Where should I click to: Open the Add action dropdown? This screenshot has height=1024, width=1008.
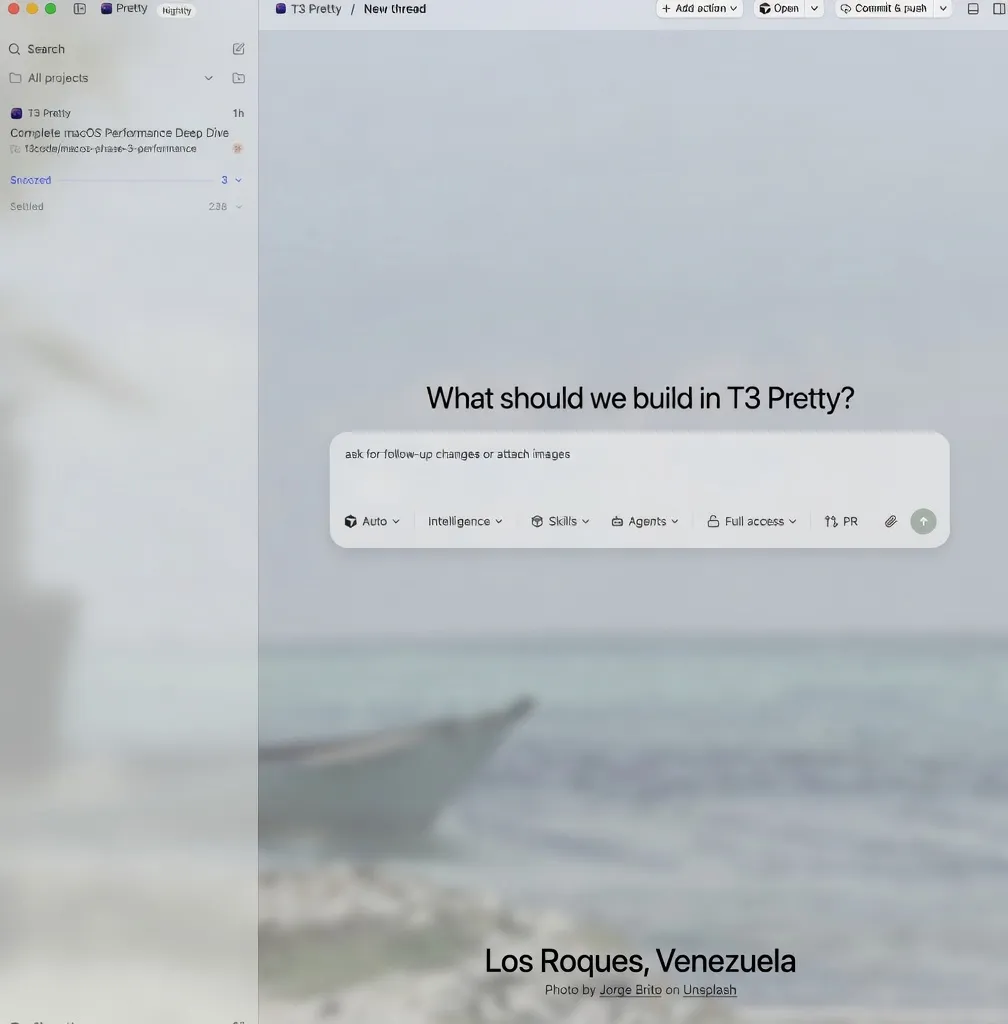[x=699, y=8]
